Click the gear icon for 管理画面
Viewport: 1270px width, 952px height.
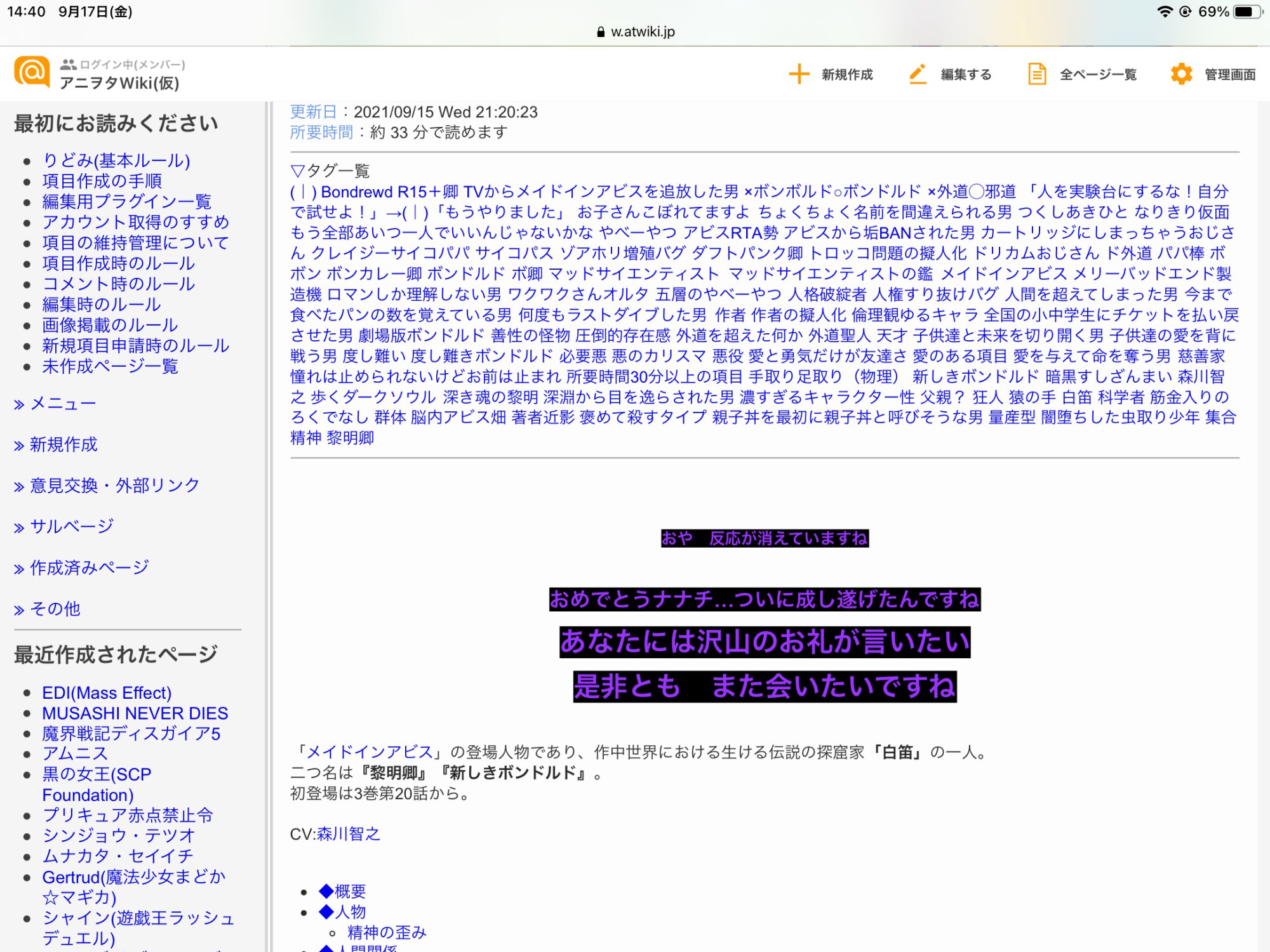pos(1181,74)
